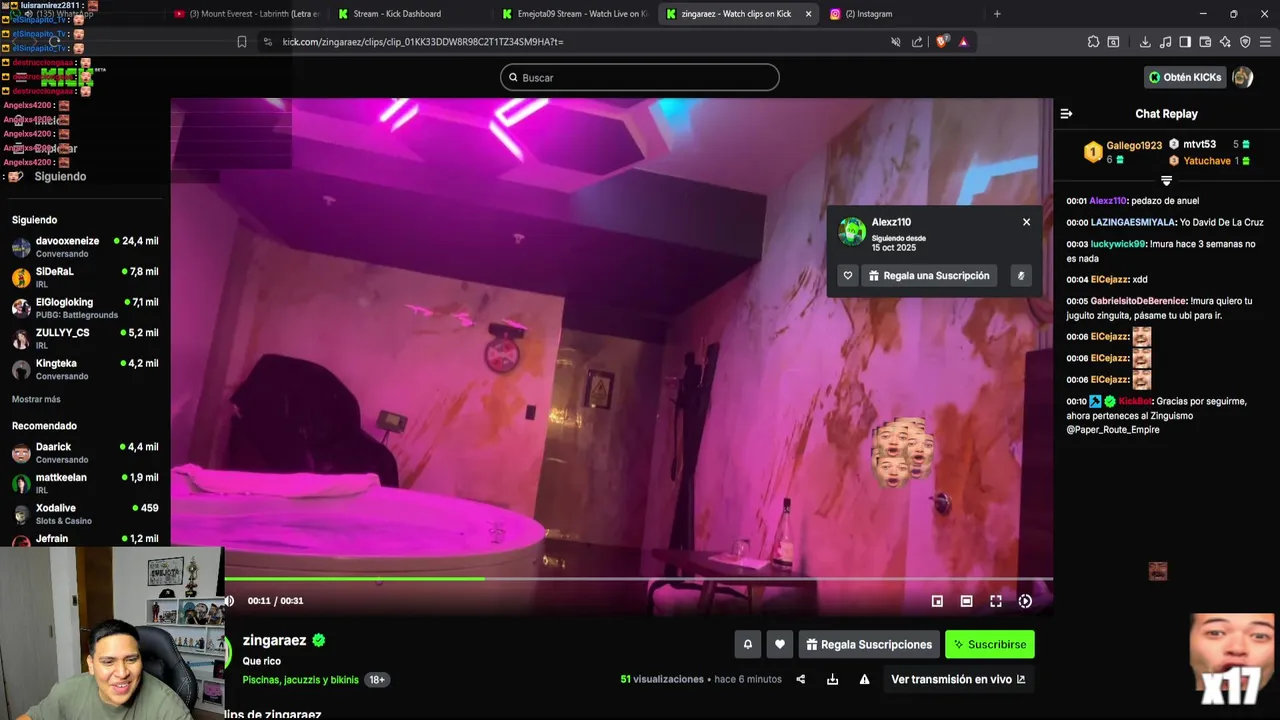Viewport: 1280px width, 720px height.
Task: Click LAZINGAESMIYALA username in chat
Action: 1132,222
